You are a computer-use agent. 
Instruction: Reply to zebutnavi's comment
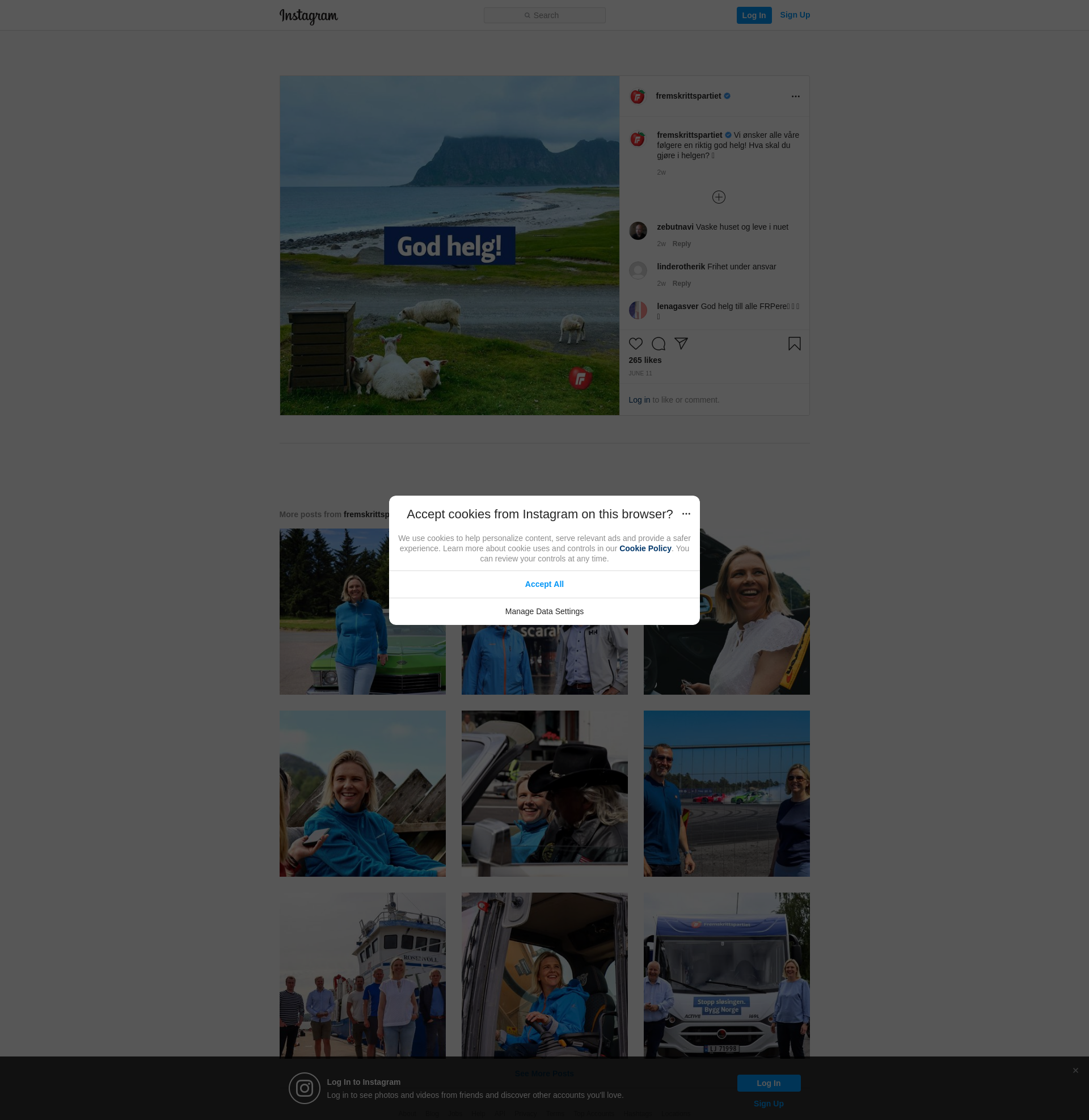(x=681, y=243)
